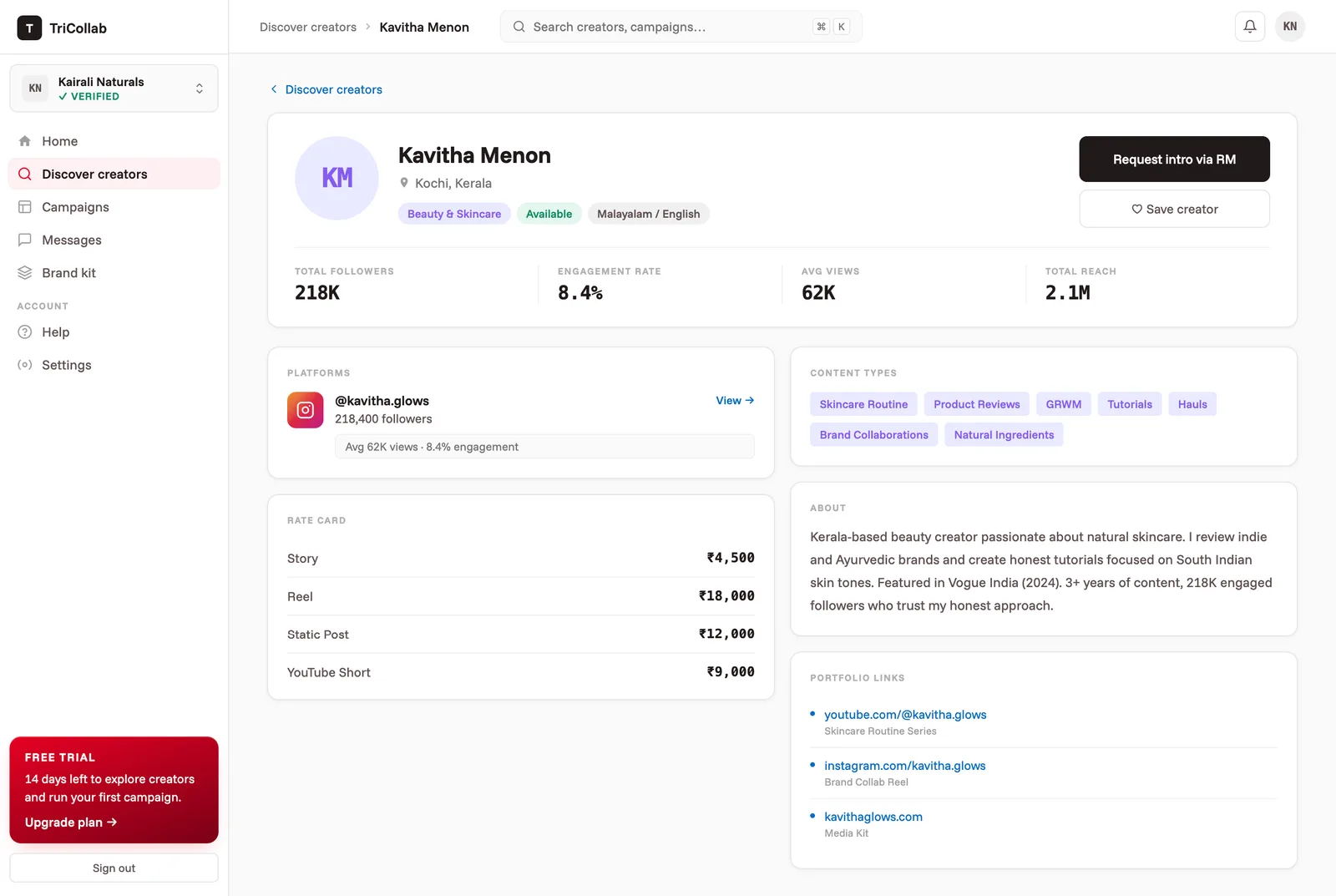Click the Malayalam / English language tag
1336x896 pixels.
coord(648,214)
